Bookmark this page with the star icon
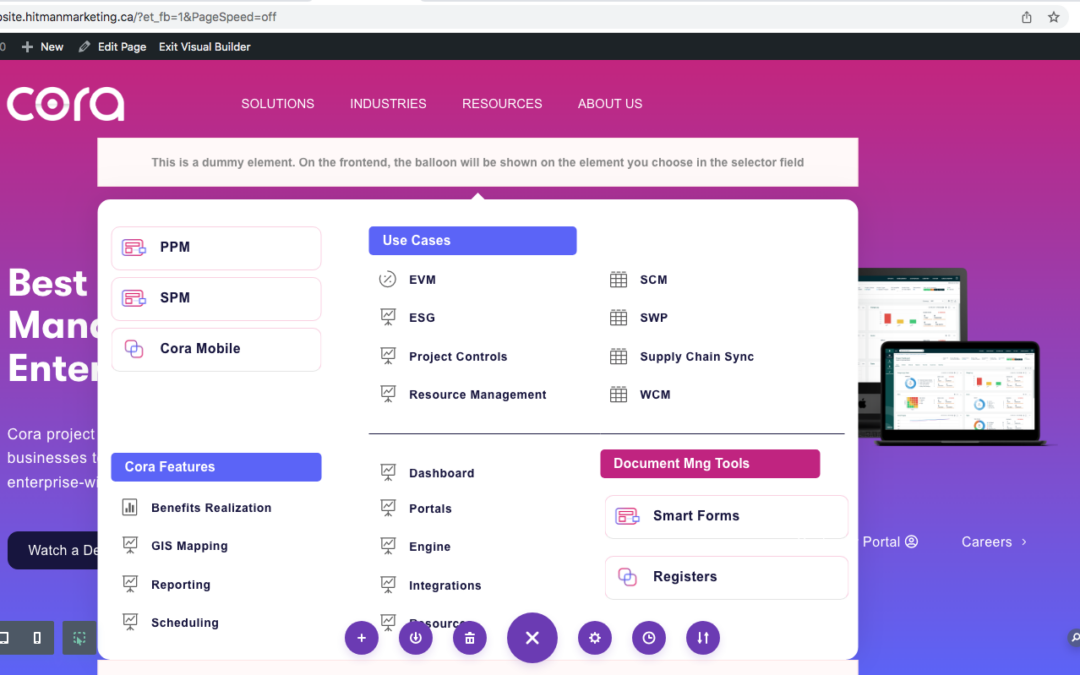Screen dimensions: 1080x675 [1053, 17]
